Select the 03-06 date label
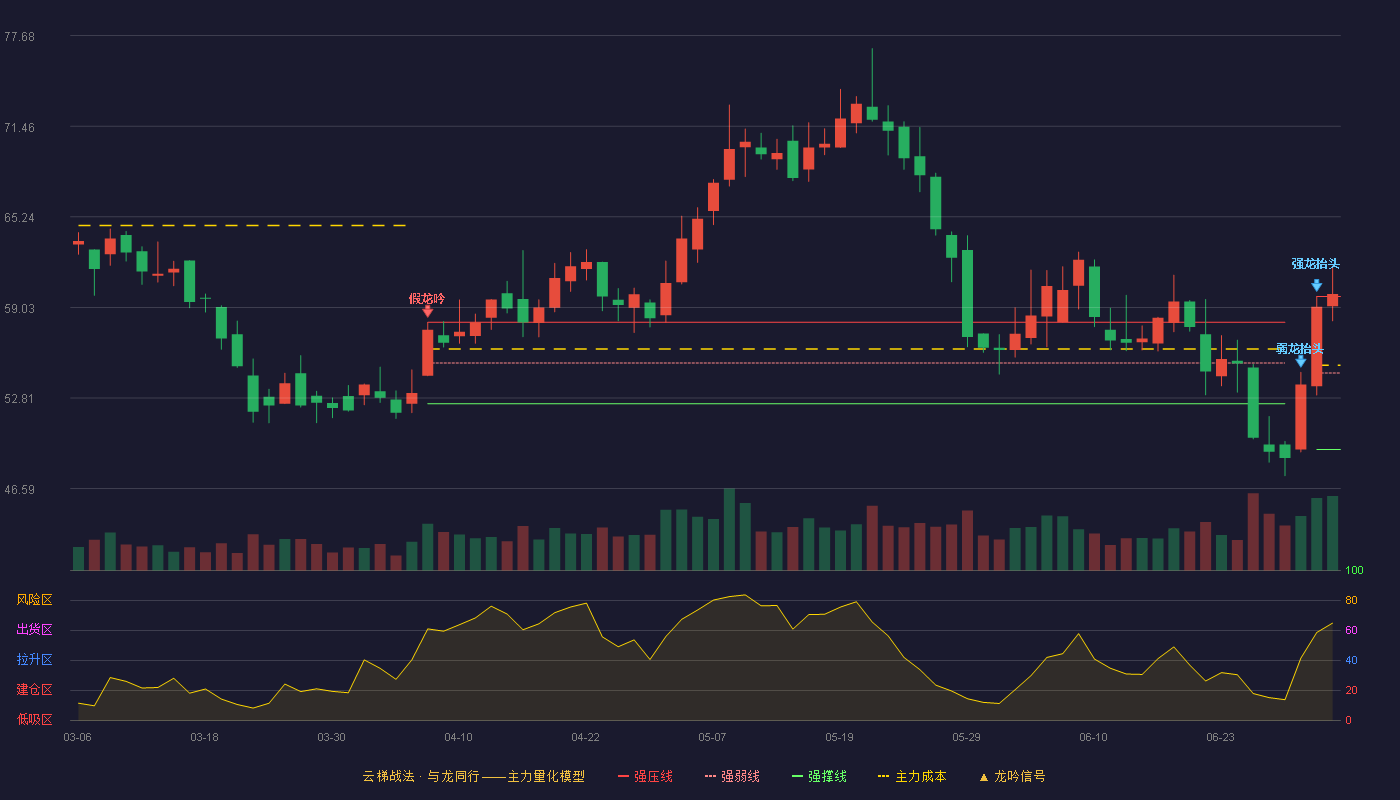Screen dimensions: 1400x800 77,737
